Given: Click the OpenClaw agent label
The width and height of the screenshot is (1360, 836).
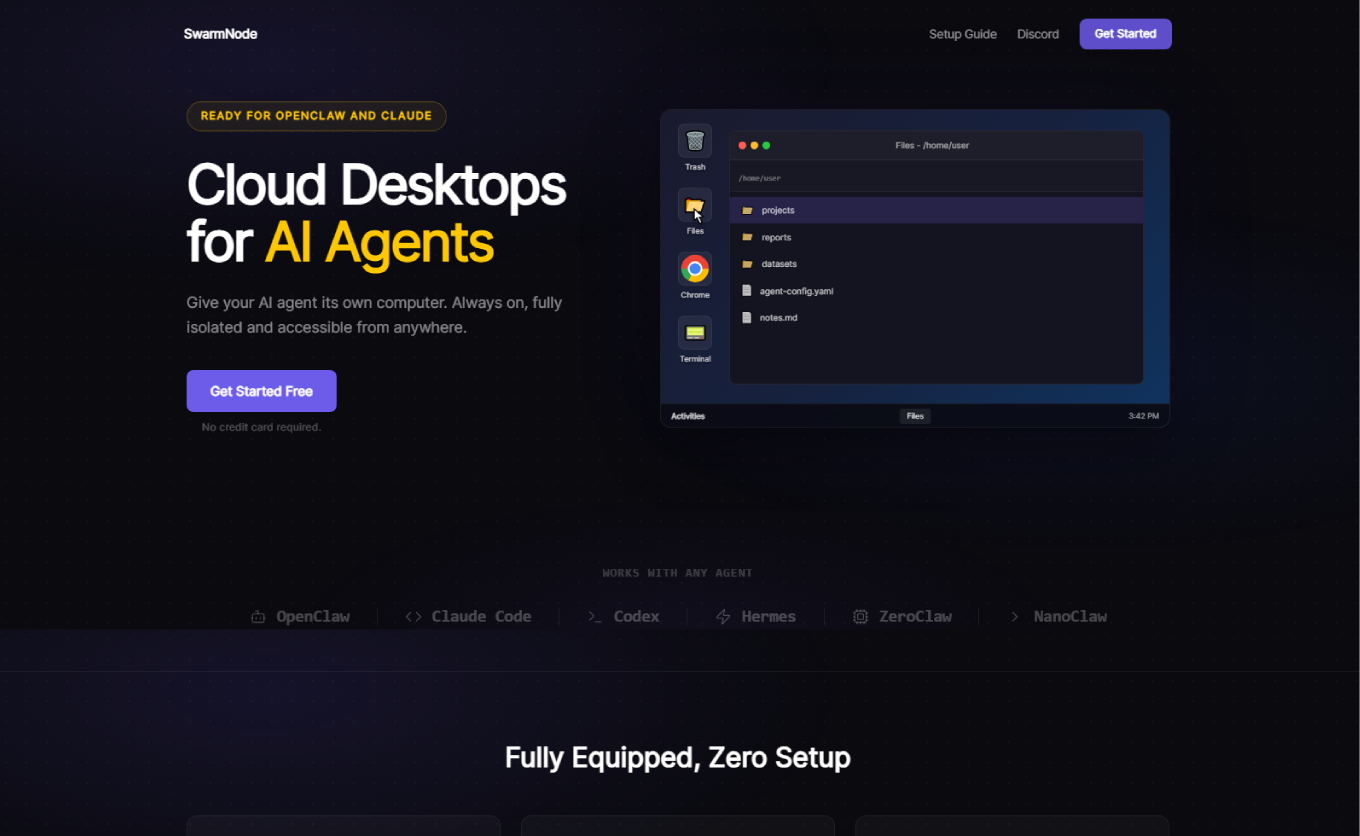Looking at the screenshot, I should click(x=313, y=617).
